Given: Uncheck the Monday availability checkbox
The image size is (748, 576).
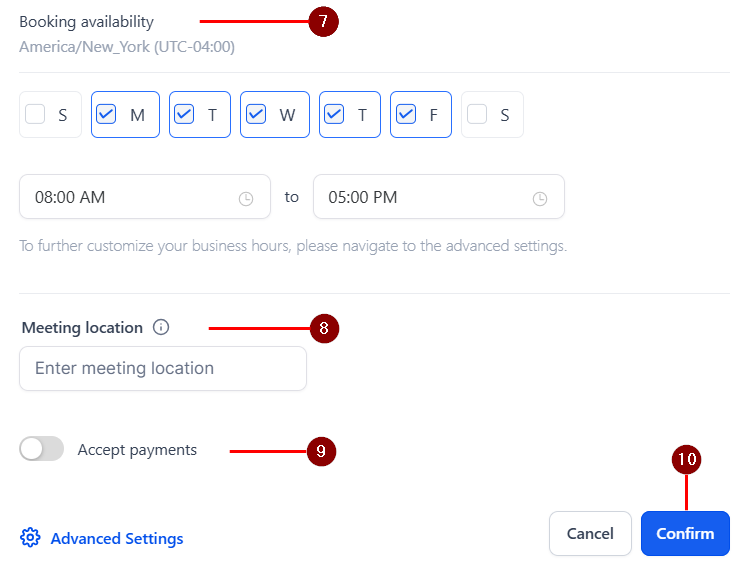Looking at the screenshot, I should 106,115.
